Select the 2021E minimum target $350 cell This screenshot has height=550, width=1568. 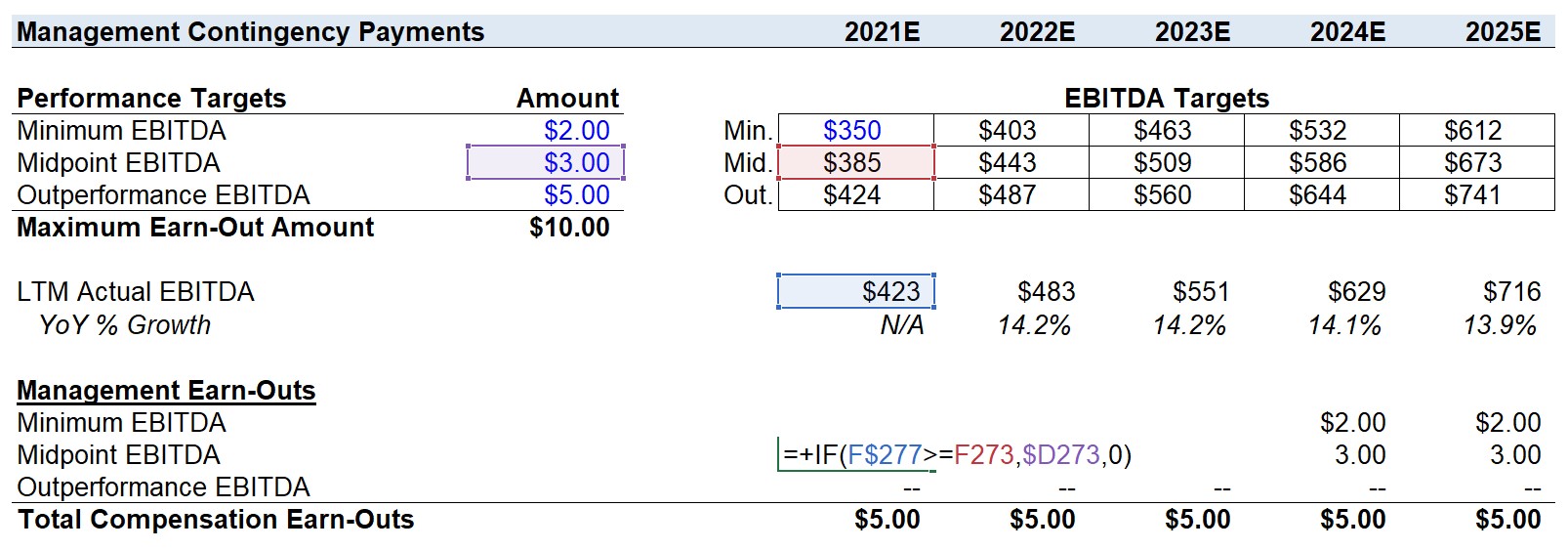[856, 130]
